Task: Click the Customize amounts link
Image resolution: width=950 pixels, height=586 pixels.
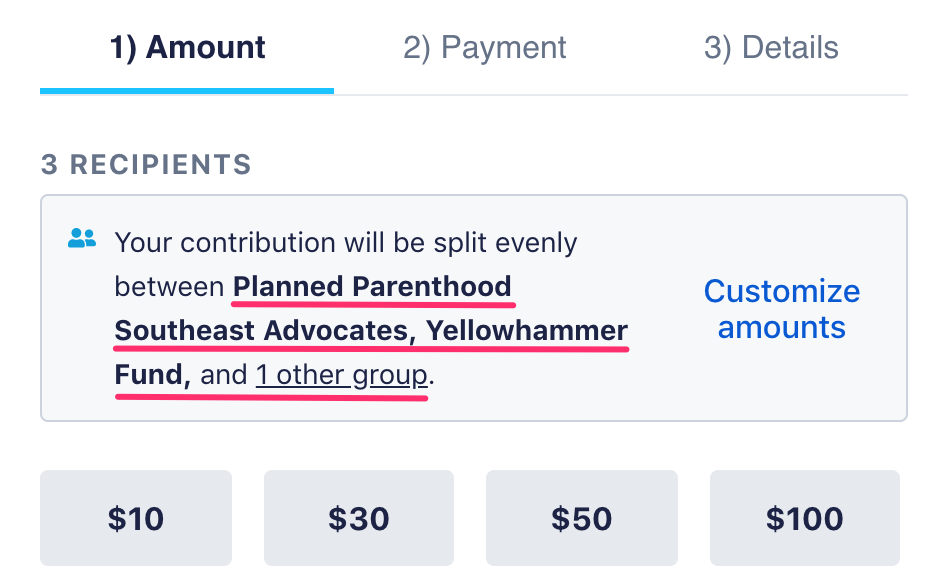Action: (782, 309)
